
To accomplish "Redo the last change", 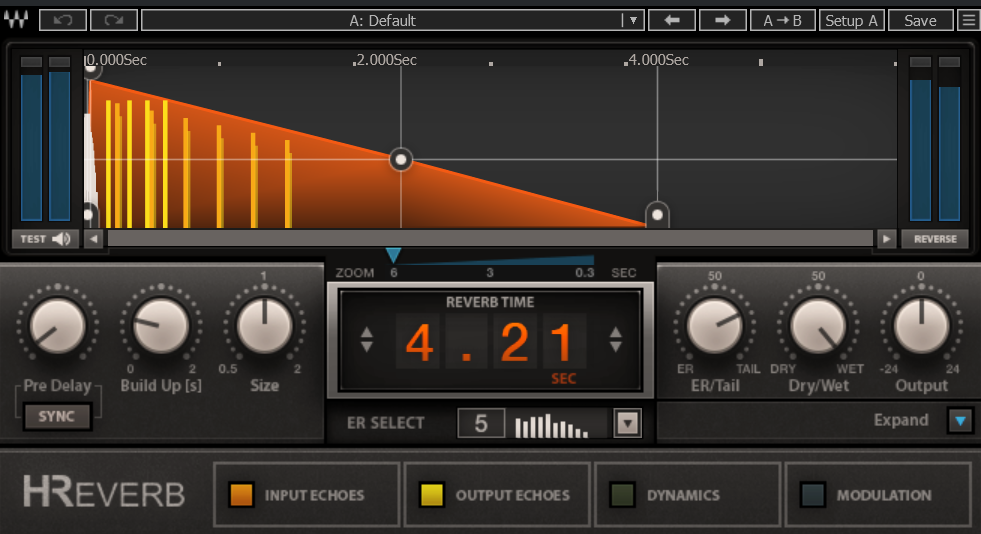I will click(x=114, y=20).
